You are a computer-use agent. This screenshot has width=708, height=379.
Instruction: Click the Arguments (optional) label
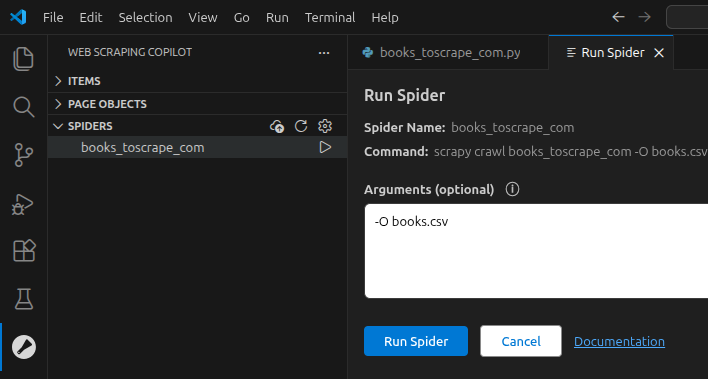point(429,189)
